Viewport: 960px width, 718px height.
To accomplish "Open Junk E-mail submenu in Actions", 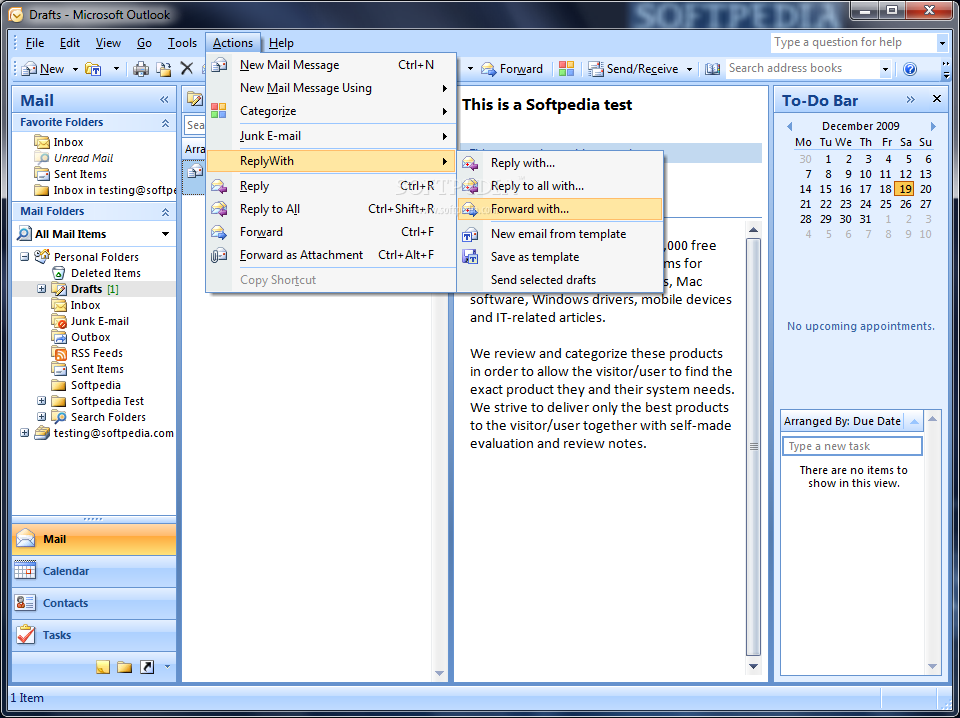I will [x=331, y=136].
